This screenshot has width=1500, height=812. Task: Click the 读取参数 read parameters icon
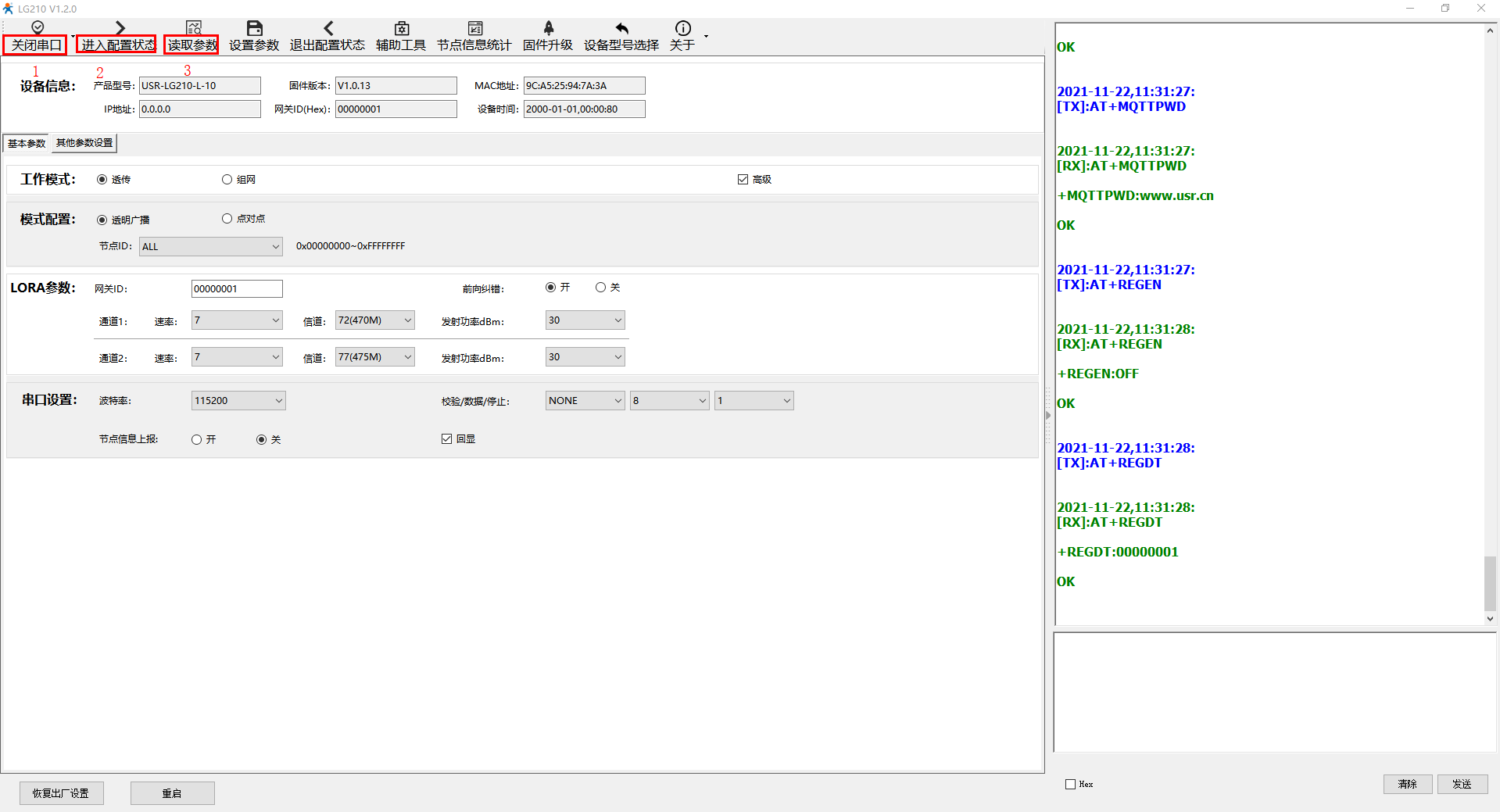tap(193, 28)
